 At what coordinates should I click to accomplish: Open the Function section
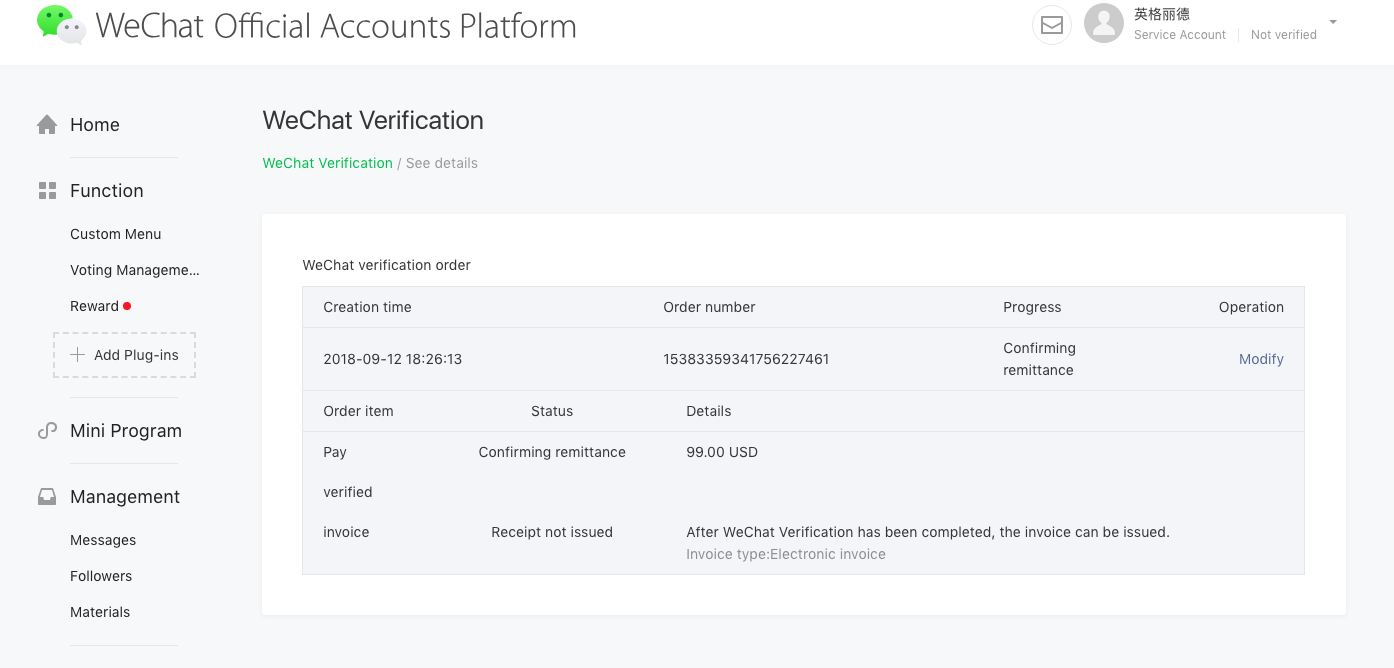coord(107,191)
